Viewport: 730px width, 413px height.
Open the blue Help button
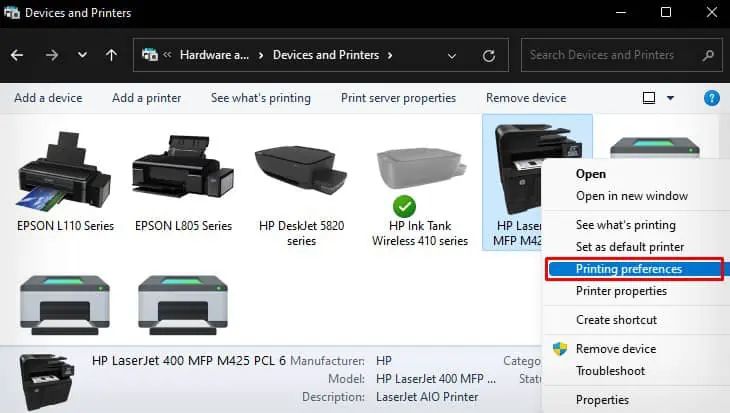coord(711,98)
